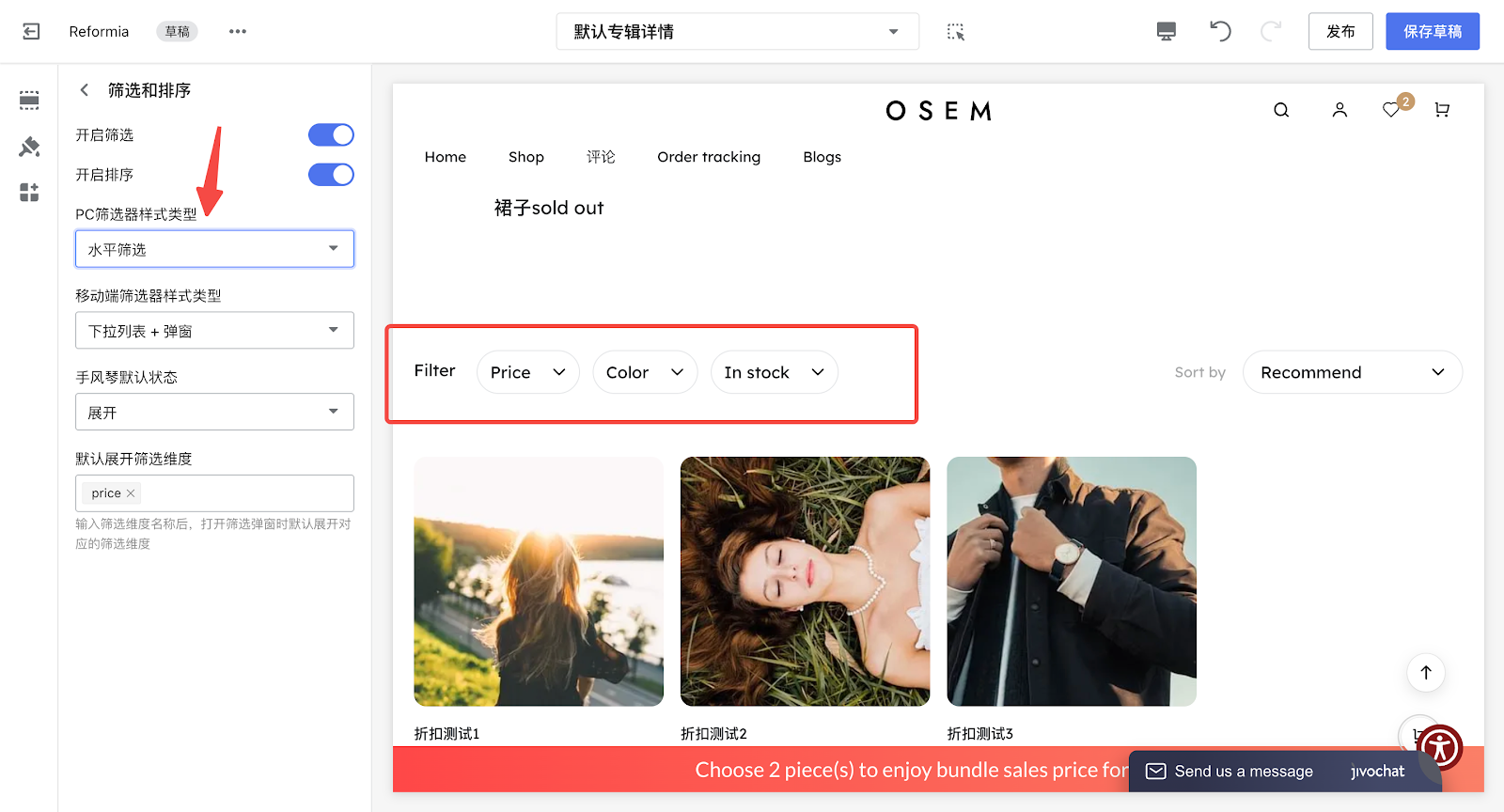Open the Order tracking menu item
Screen dimensions: 1504x812
(x=709, y=157)
